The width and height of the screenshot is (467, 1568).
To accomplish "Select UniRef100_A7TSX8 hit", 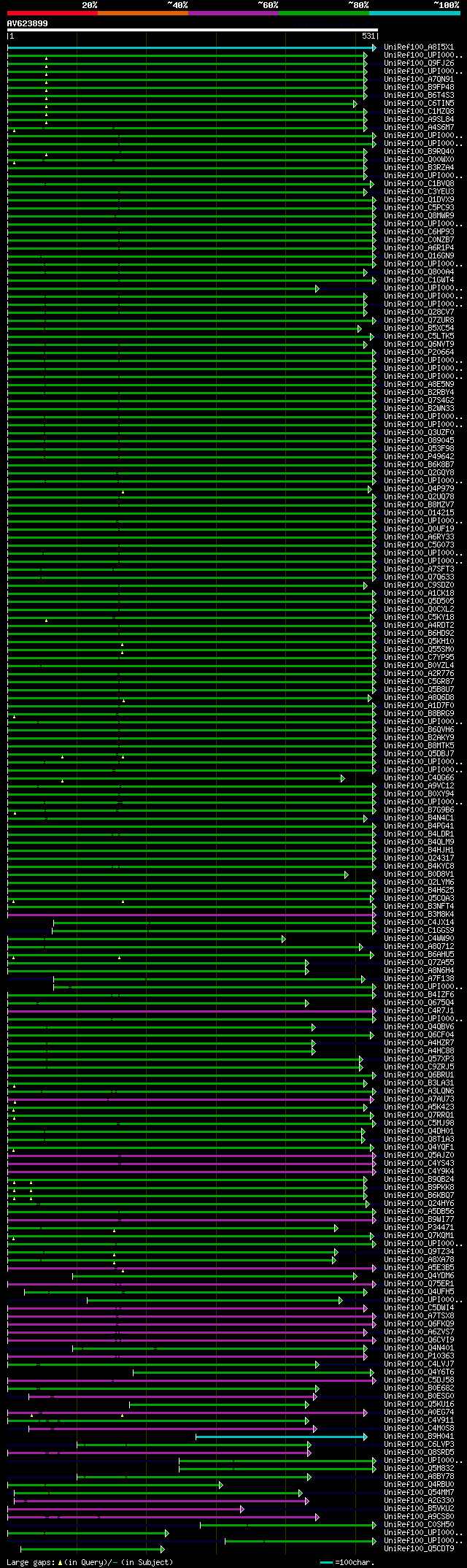I will [419, 1316].
